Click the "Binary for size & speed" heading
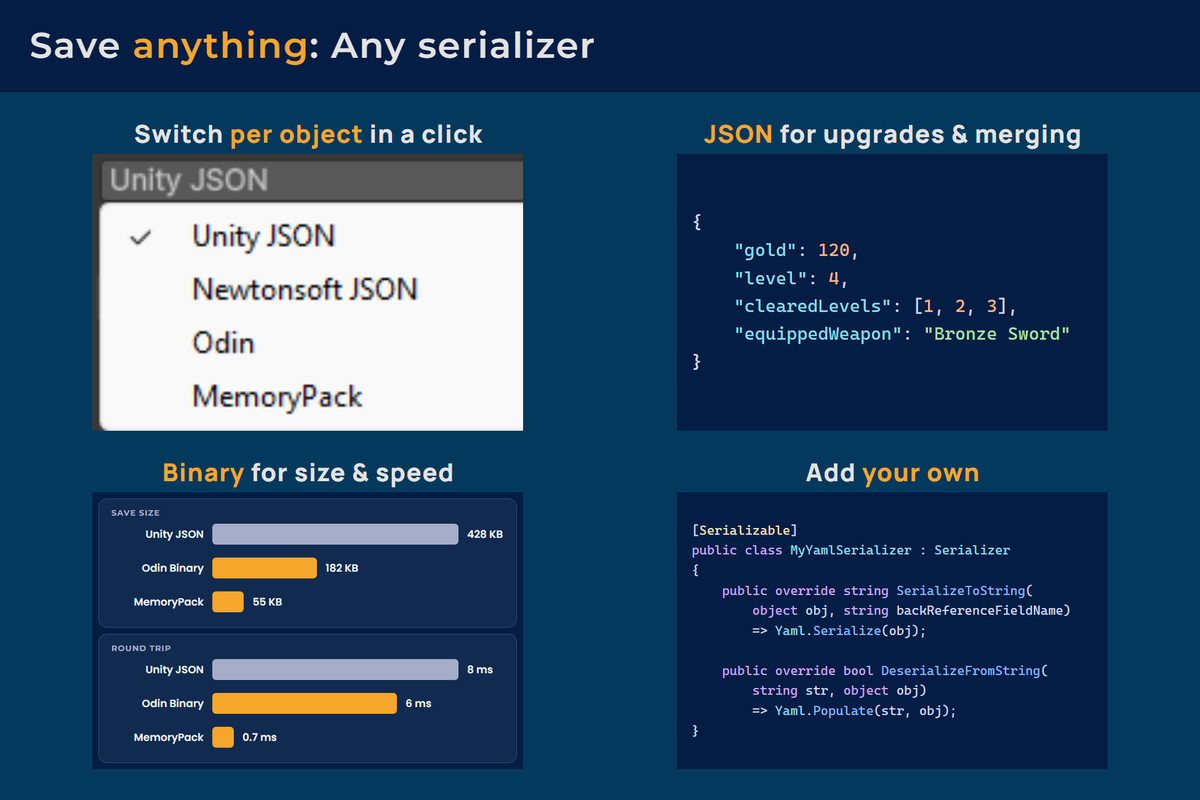 tap(308, 472)
